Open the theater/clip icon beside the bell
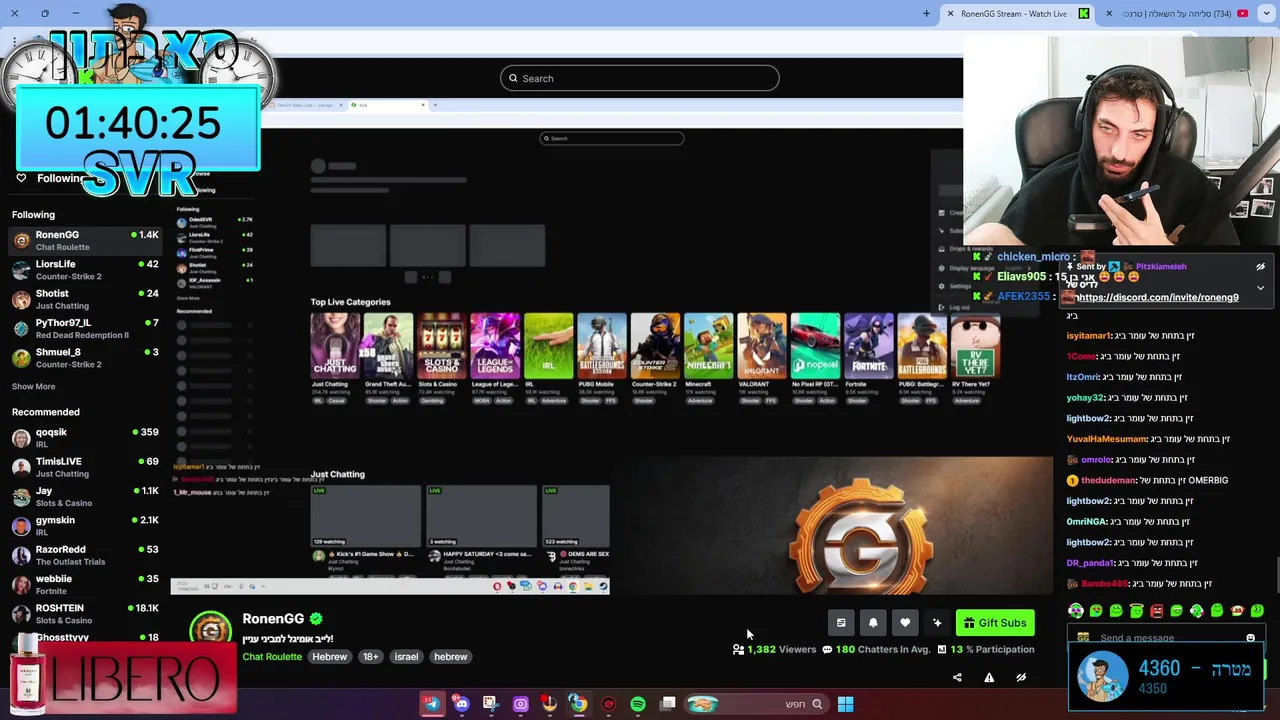The height and width of the screenshot is (720, 1280). tap(841, 623)
